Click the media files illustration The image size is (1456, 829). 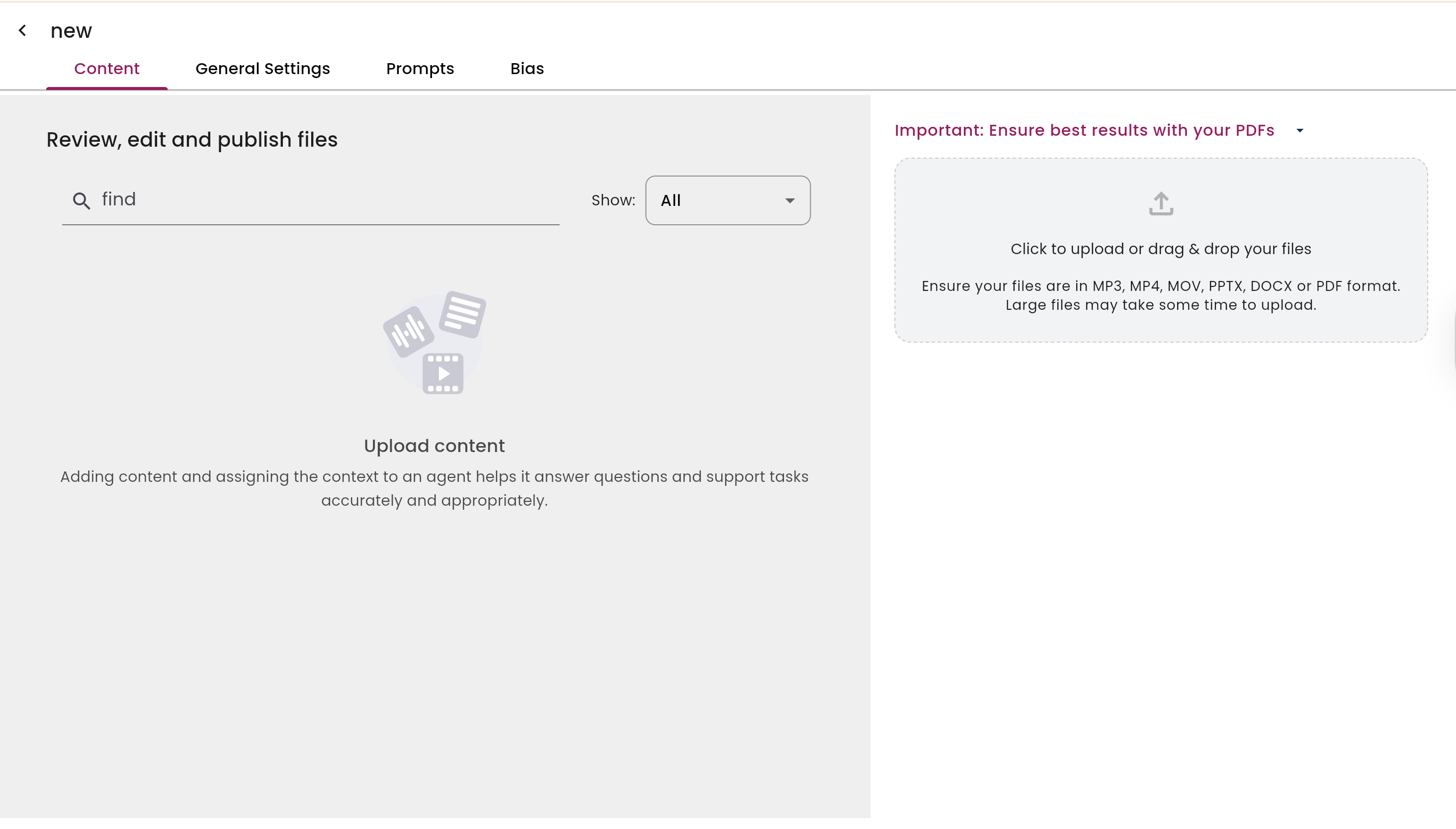point(434,342)
